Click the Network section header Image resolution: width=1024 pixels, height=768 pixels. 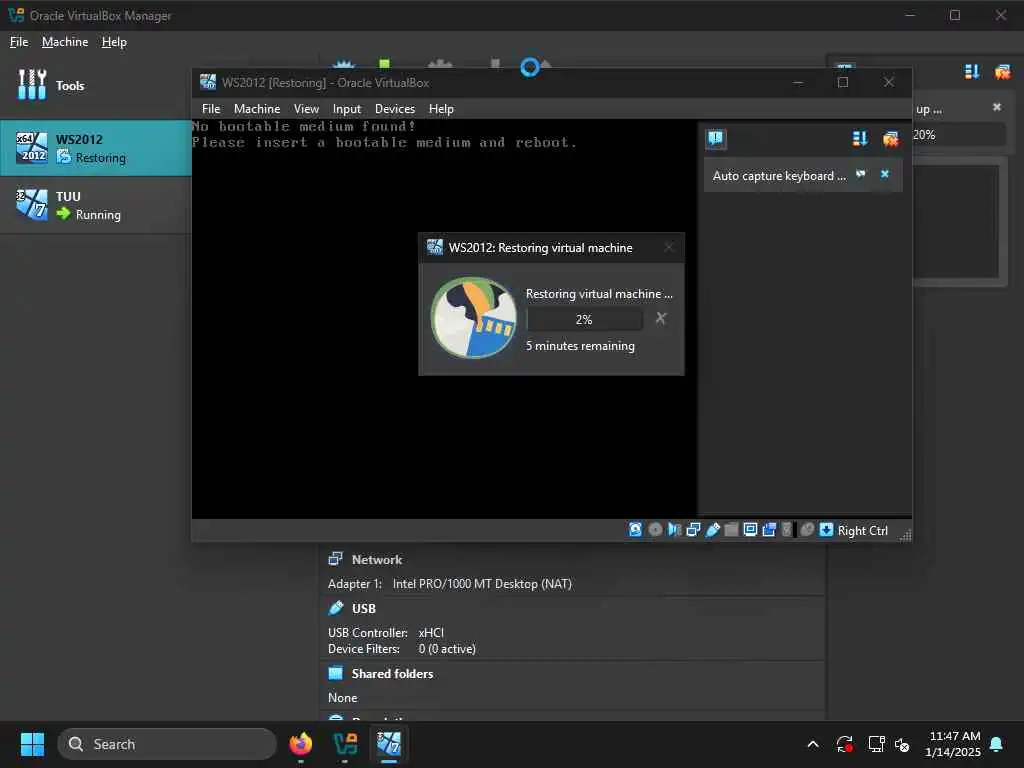(377, 560)
